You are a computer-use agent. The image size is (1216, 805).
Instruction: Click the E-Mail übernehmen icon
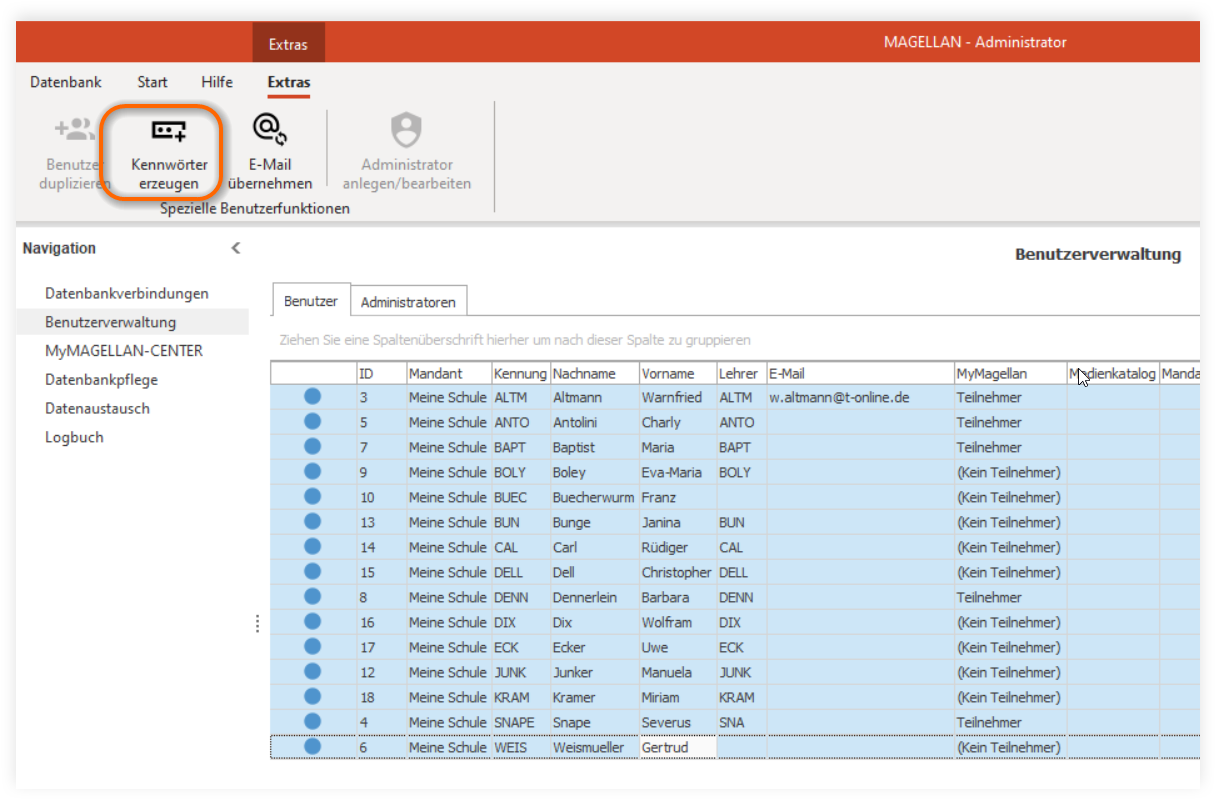pyautogui.click(x=269, y=129)
